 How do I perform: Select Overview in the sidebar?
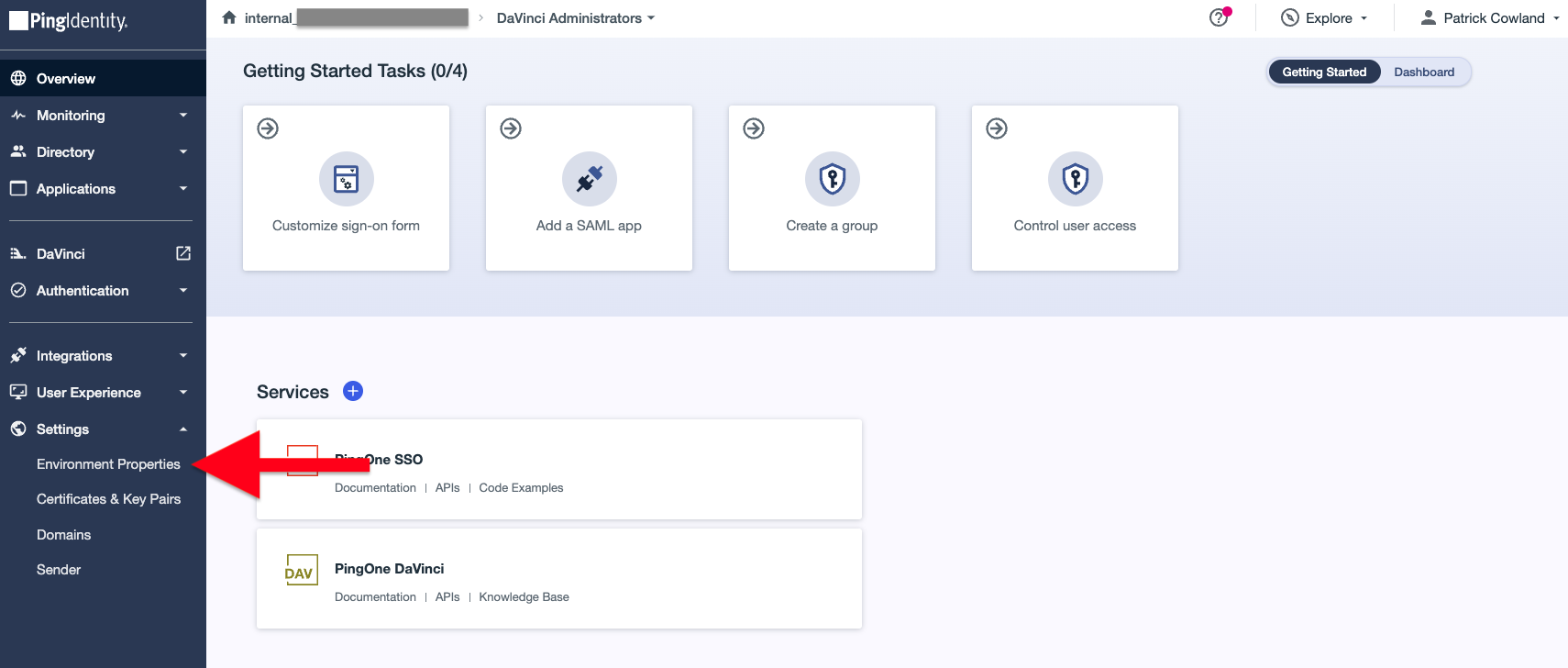pyautogui.click(x=103, y=78)
